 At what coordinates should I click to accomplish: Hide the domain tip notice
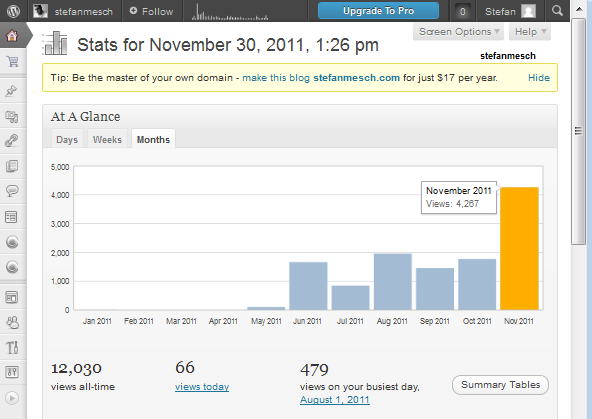[x=539, y=78]
